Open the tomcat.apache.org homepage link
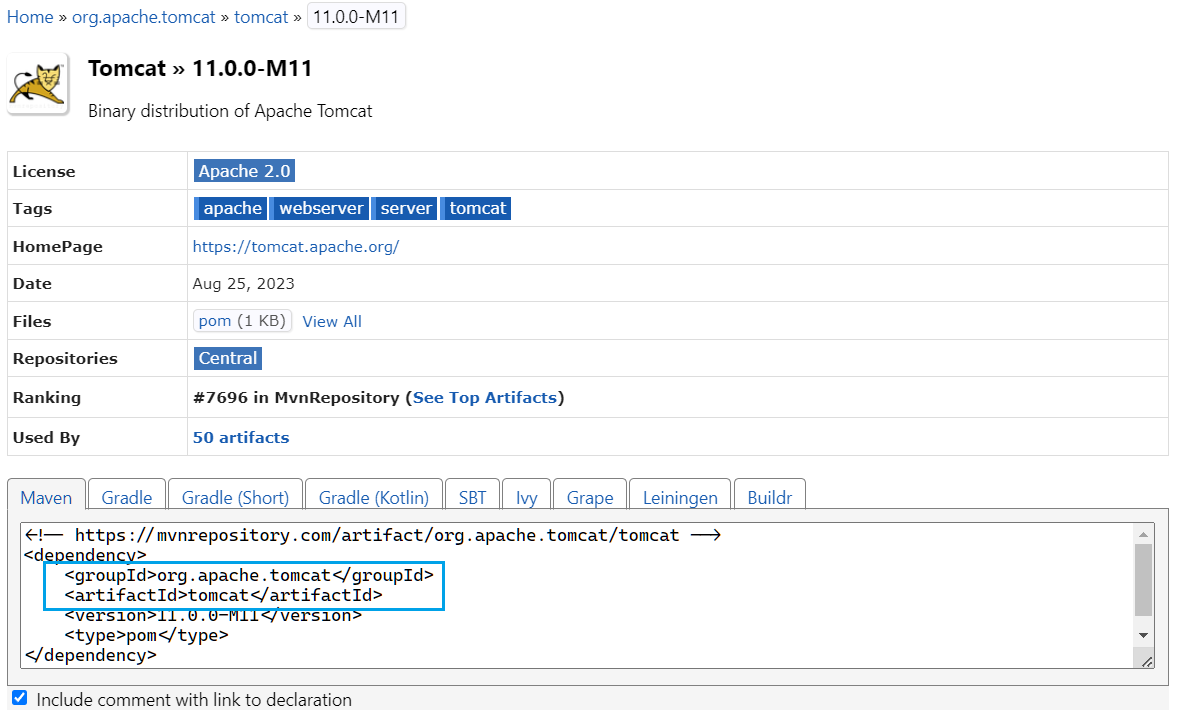 click(x=296, y=246)
